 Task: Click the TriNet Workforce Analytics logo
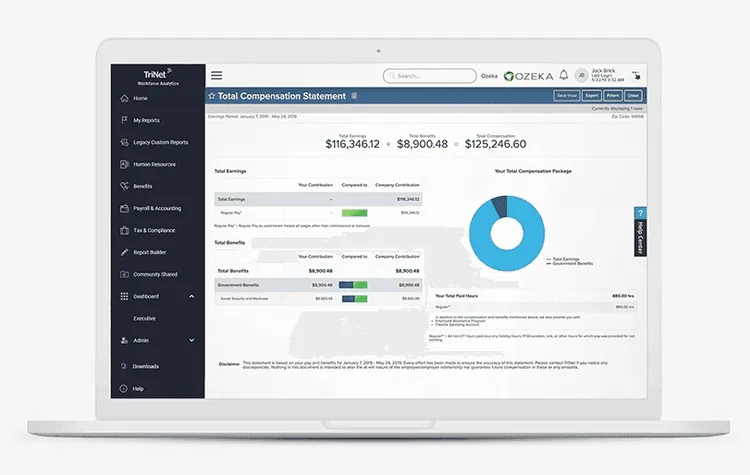(155, 76)
